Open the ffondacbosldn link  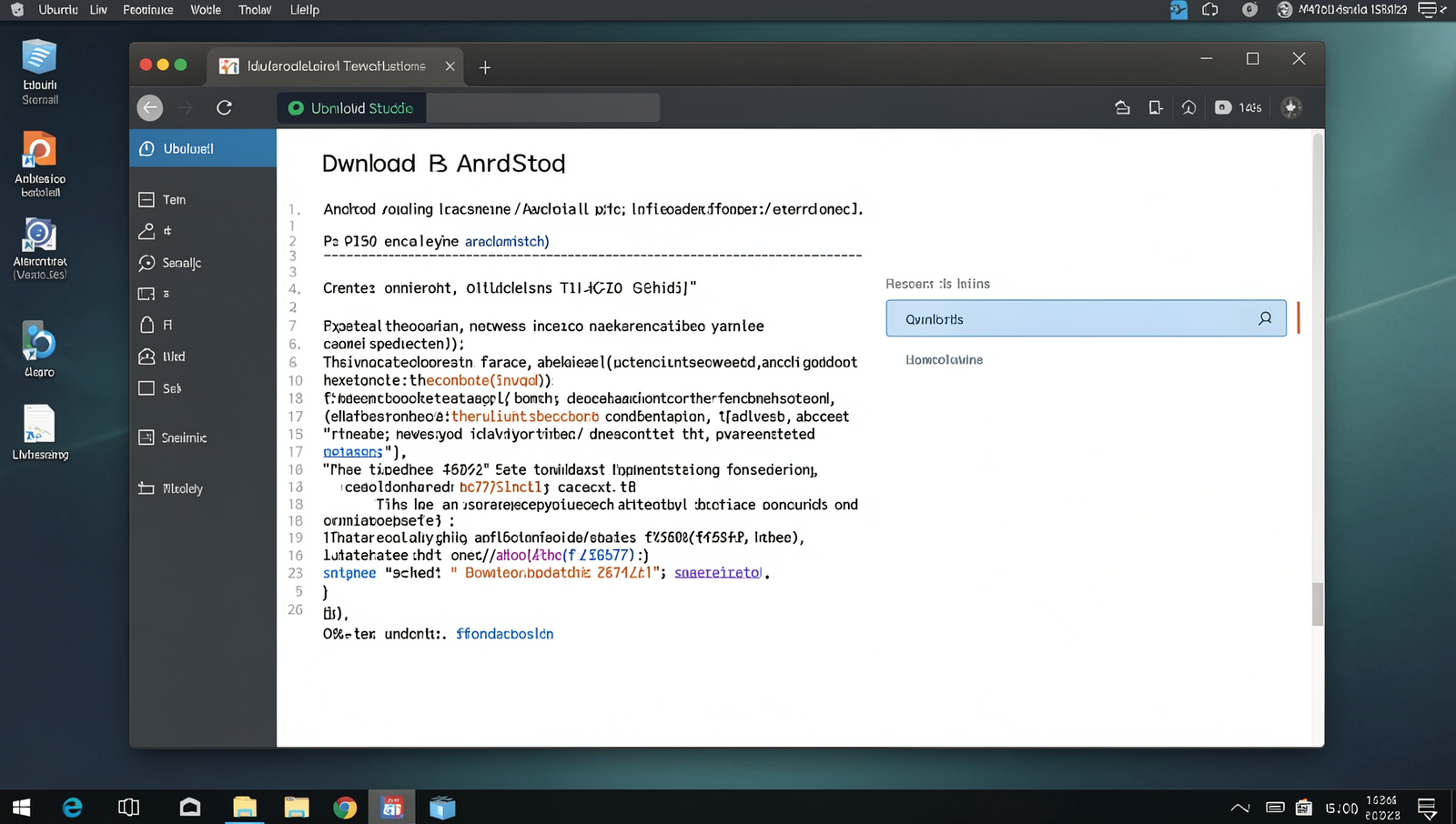(x=504, y=634)
